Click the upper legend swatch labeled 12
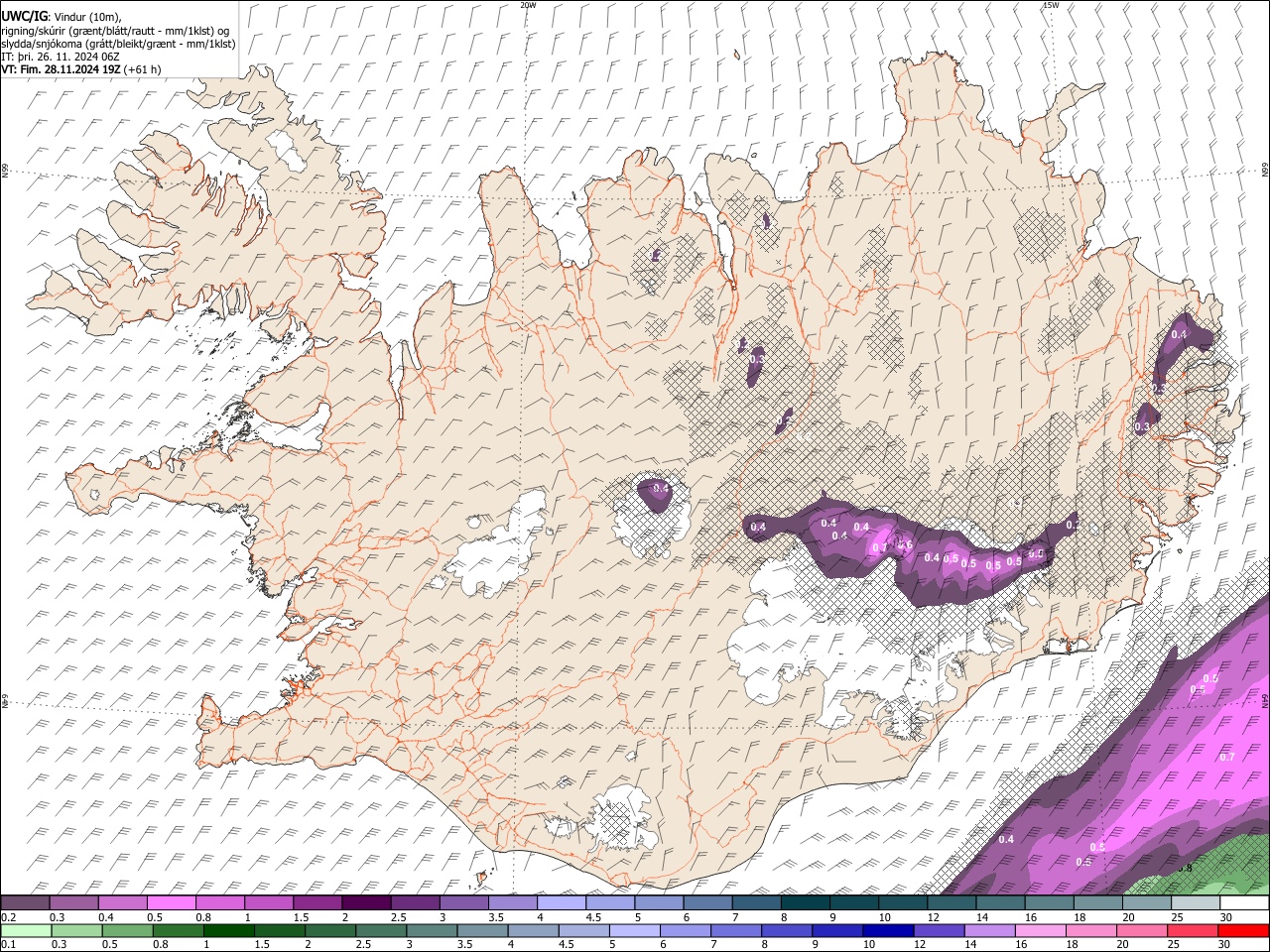Image resolution: width=1270 pixels, height=952 pixels. pyautogui.click(x=952, y=903)
